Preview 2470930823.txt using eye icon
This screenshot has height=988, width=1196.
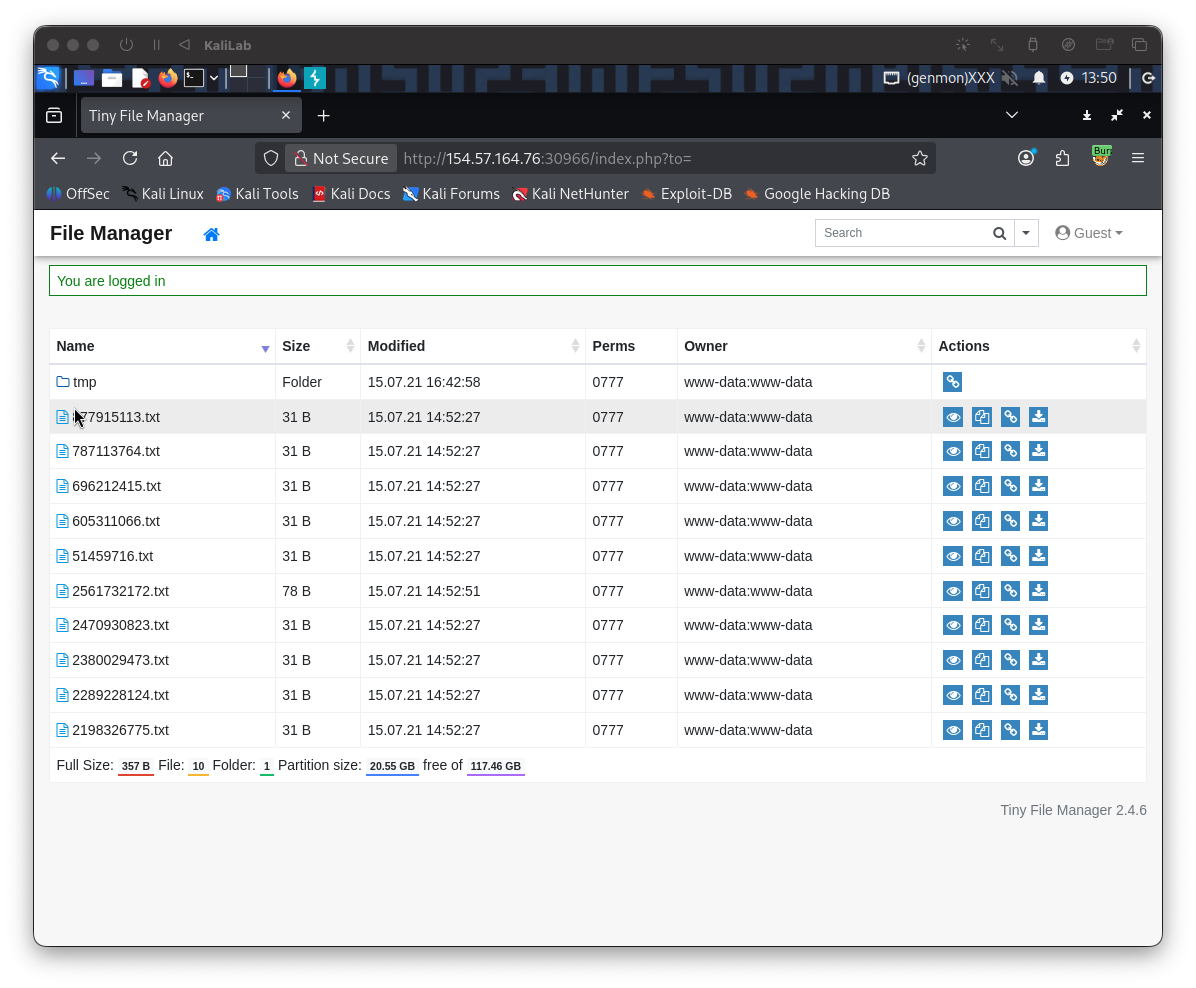pyautogui.click(x=953, y=625)
